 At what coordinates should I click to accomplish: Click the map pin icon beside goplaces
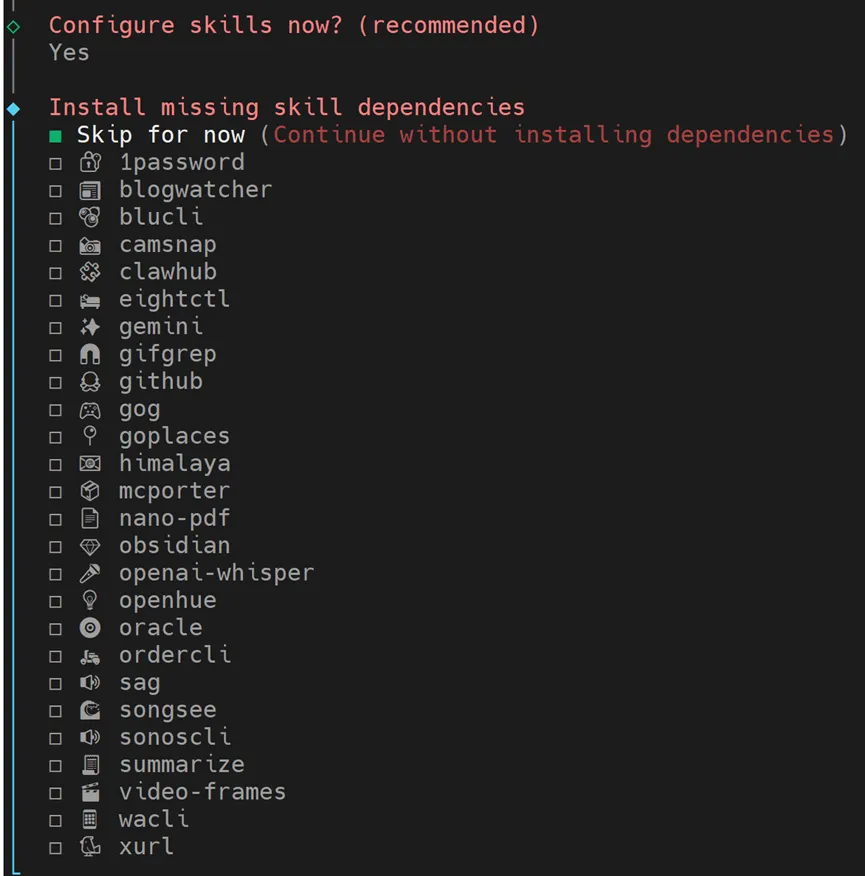90,436
